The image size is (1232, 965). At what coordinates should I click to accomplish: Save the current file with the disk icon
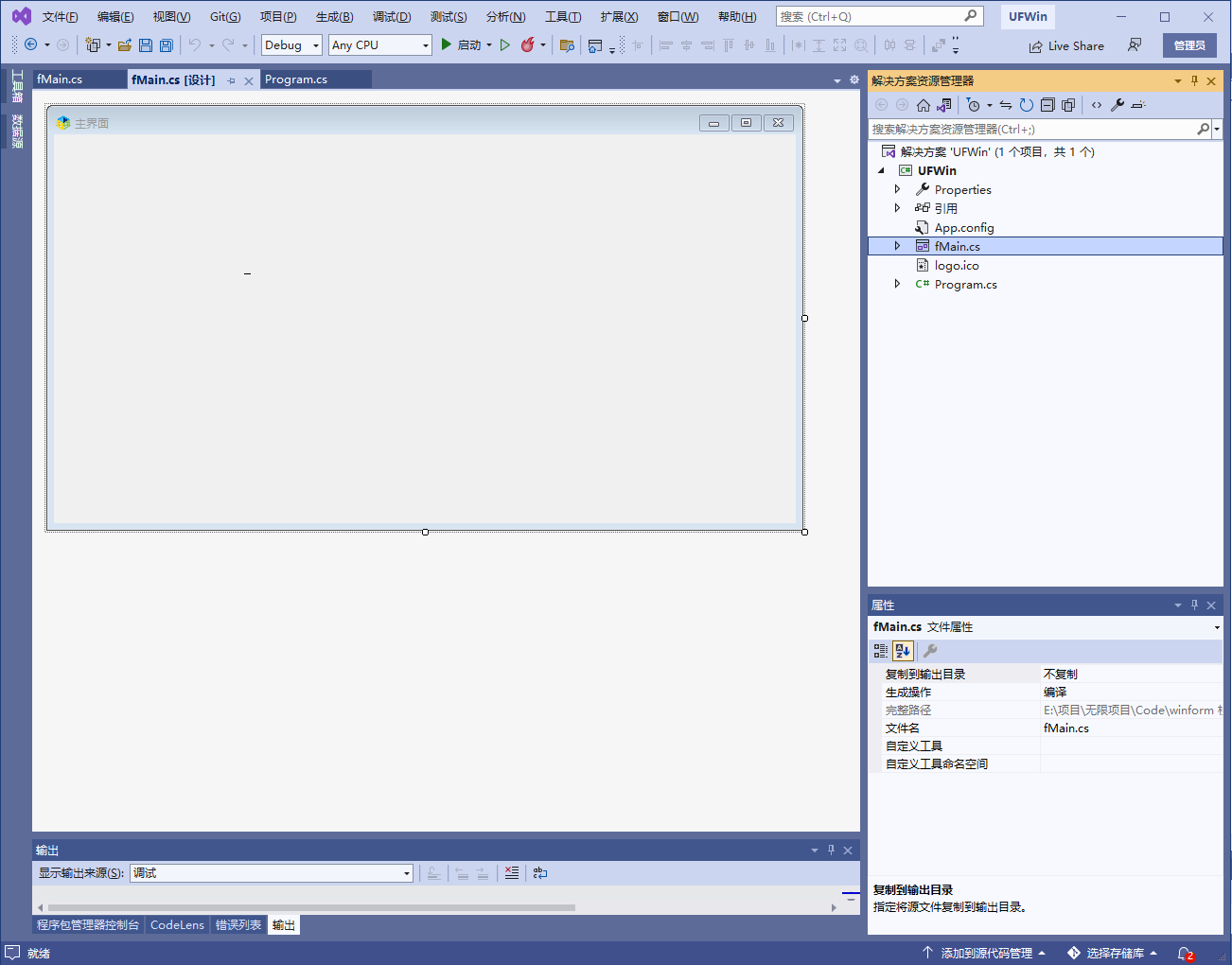point(146,45)
